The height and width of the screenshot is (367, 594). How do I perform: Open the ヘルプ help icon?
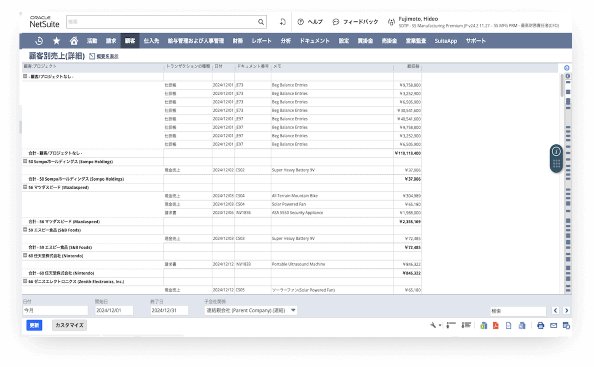[x=300, y=22]
